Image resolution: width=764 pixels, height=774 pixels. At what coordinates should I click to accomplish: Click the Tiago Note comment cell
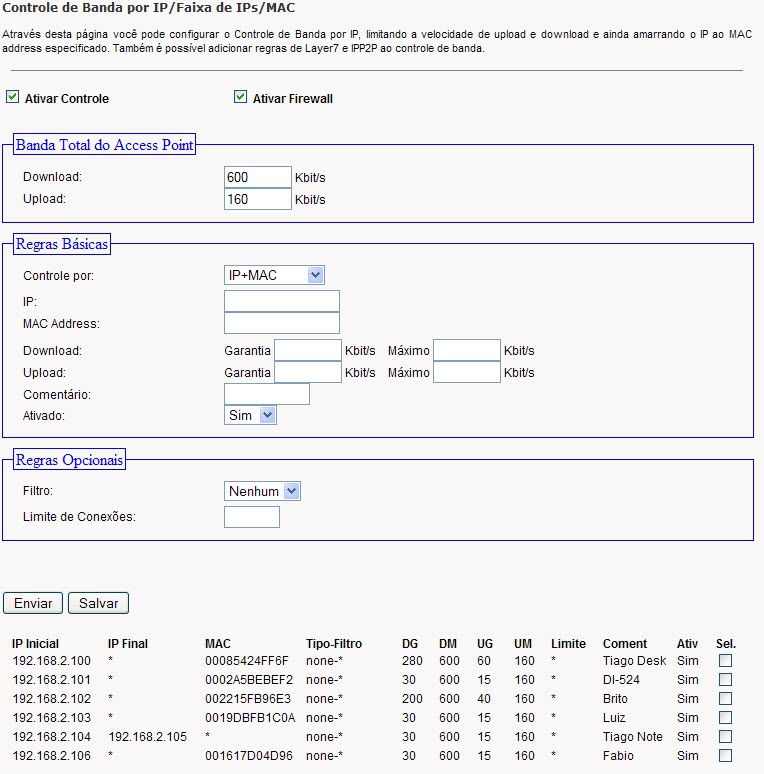pos(632,736)
